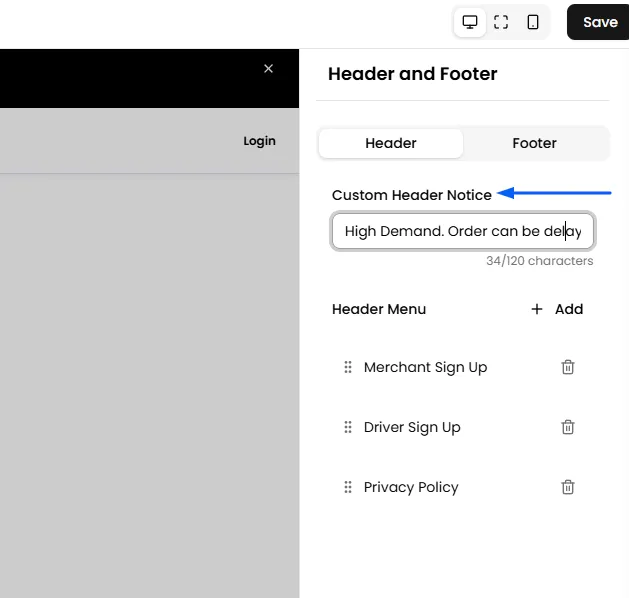The image size is (629, 598).
Task: Click the Header Menu section label
Action: coord(379,309)
